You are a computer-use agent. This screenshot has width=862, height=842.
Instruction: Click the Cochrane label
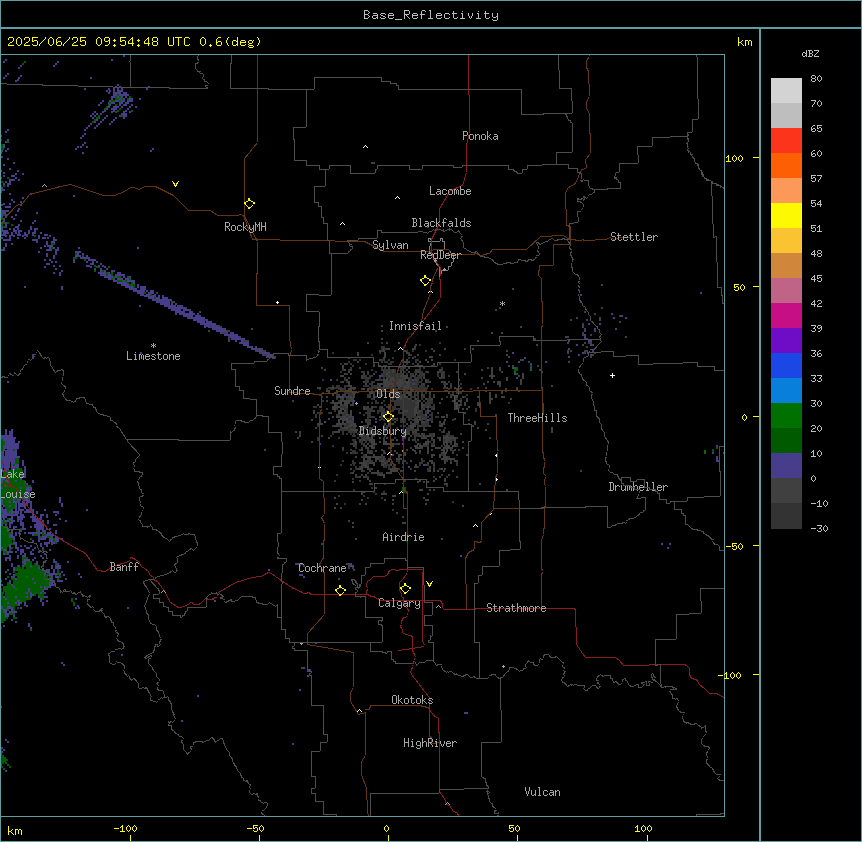pyautogui.click(x=322, y=568)
